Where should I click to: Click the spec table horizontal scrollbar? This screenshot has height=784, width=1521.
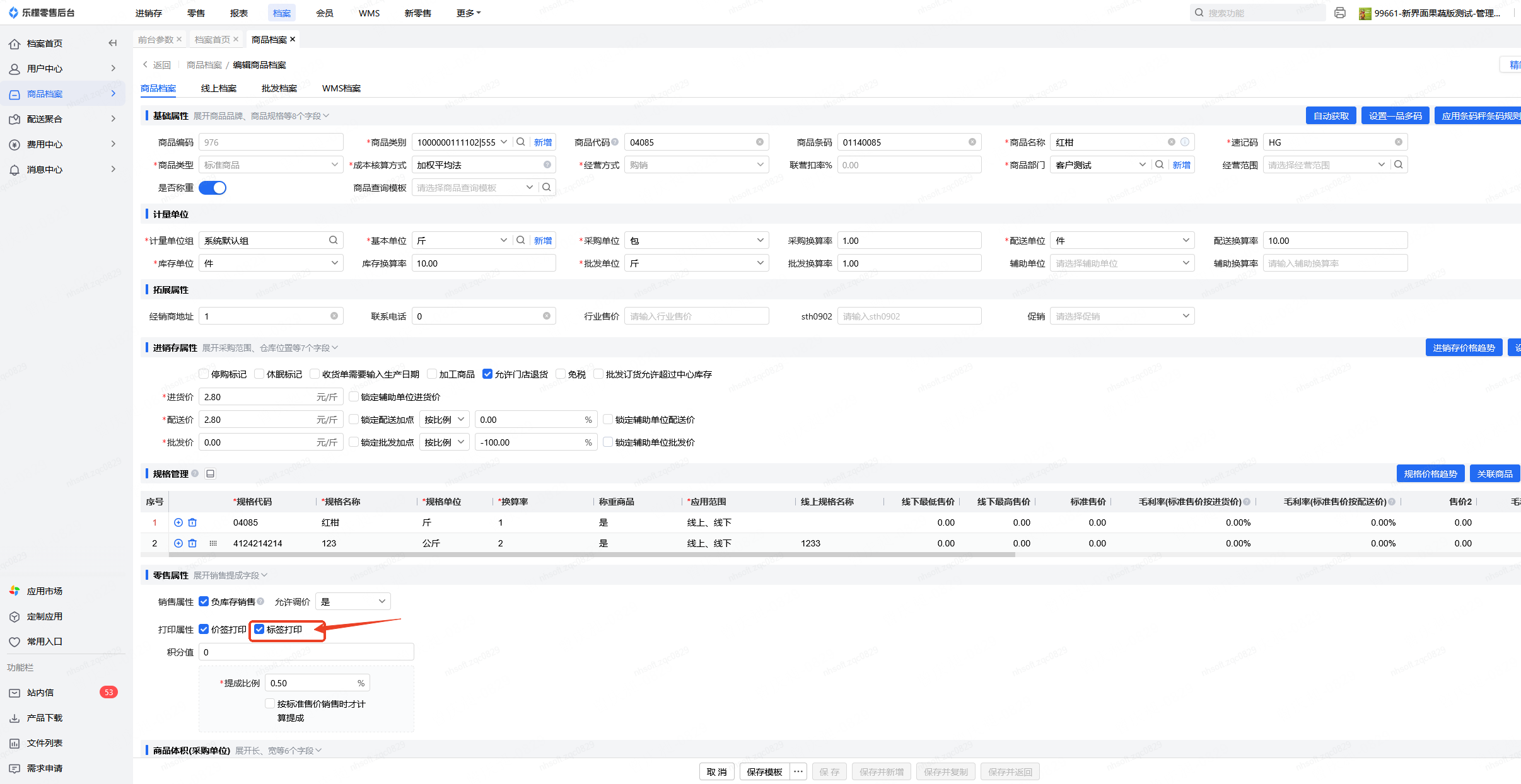tap(591, 555)
